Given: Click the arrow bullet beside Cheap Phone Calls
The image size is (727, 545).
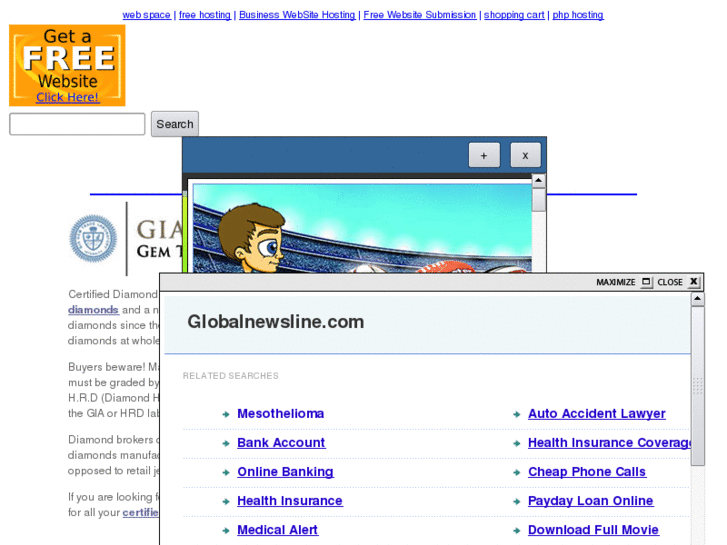Looking at the screenshot, I should click(x=517, y=473).
